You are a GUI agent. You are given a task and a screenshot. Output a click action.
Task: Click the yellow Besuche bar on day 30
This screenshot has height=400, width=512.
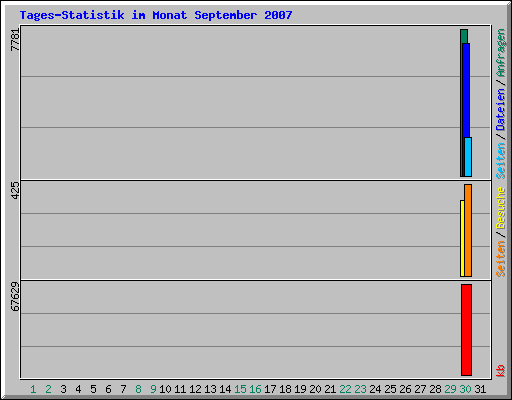(462, 238)
